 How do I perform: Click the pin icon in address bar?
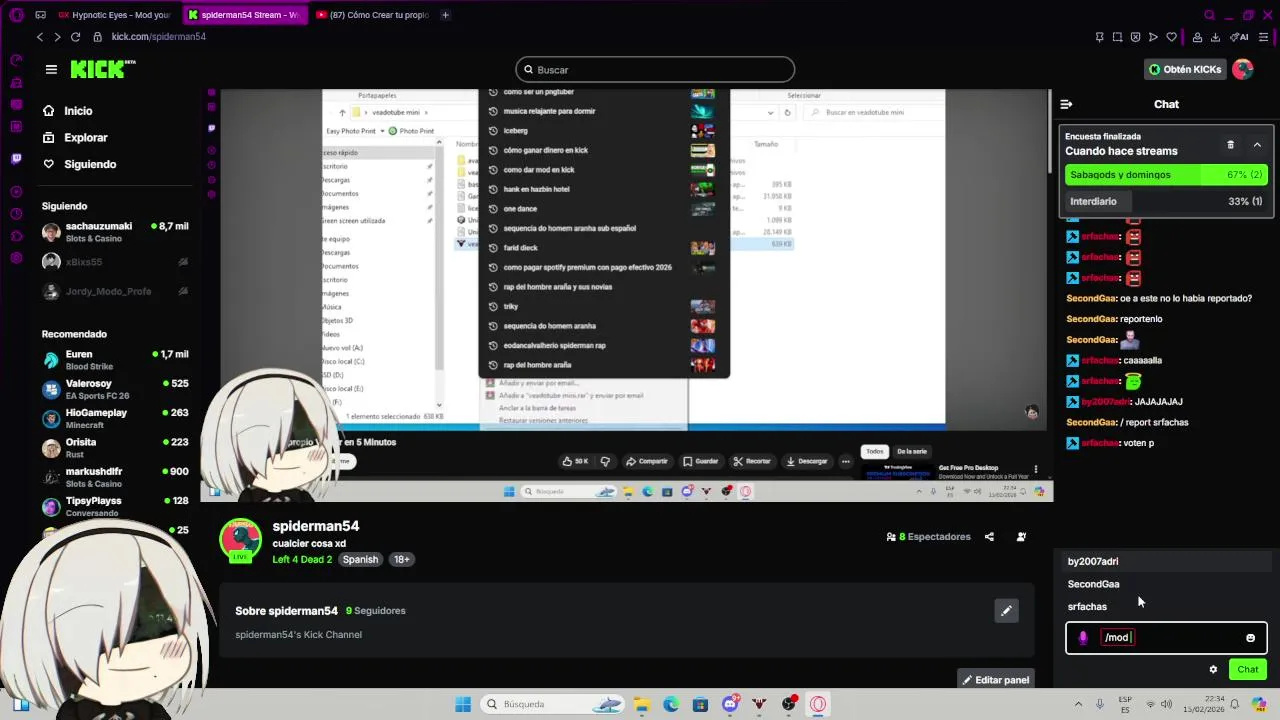[x=1099, y=37]
